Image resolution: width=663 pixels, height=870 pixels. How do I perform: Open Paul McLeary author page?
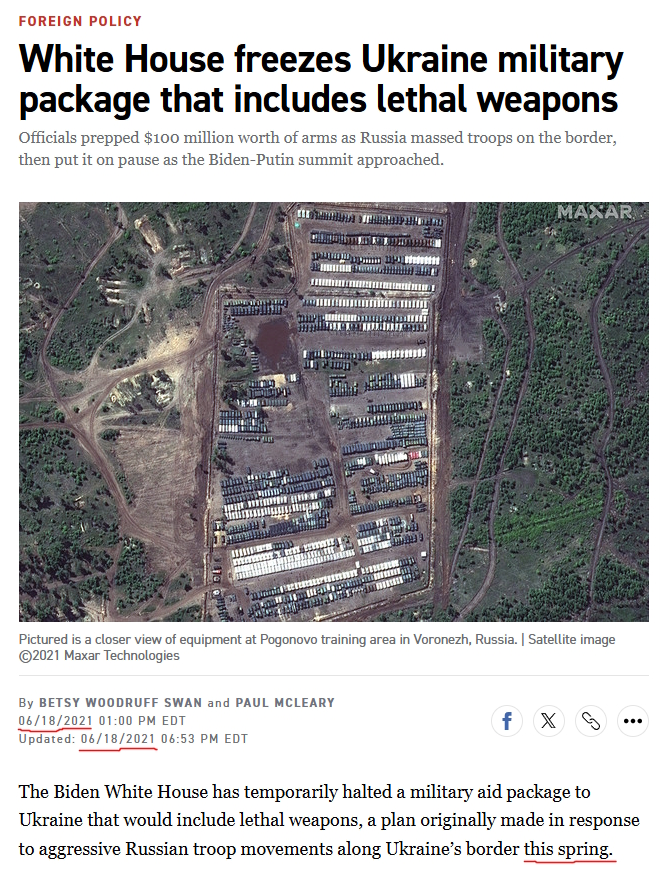[x=285, y=702]
